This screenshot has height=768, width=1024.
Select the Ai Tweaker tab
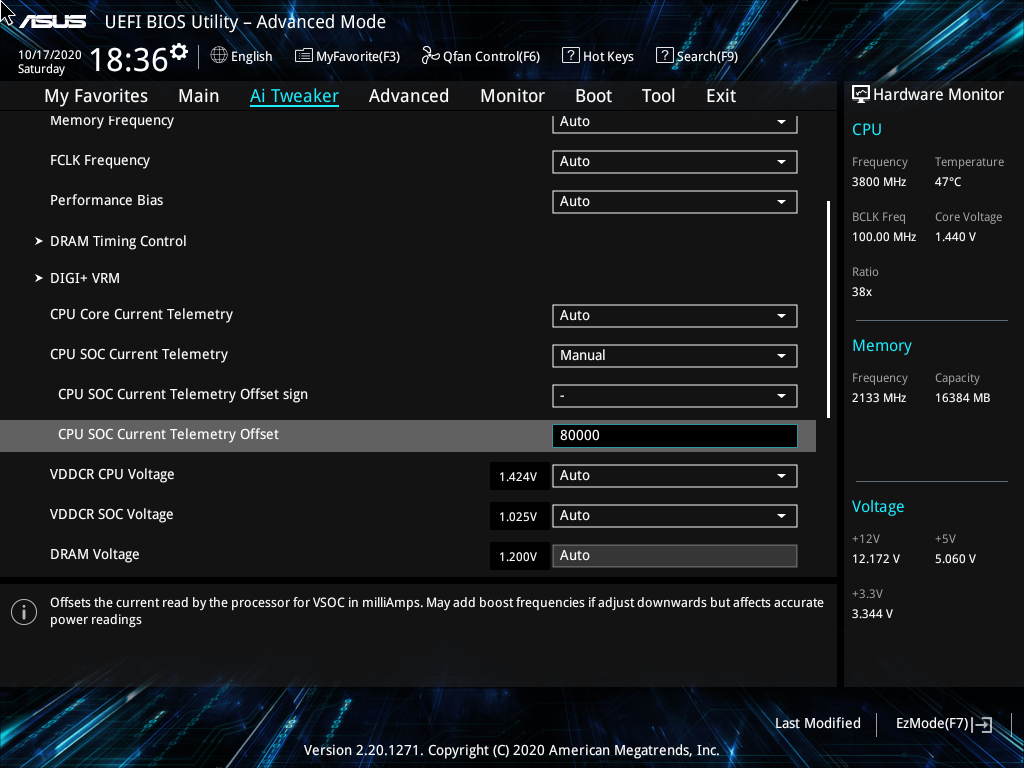click(x=294, y=96)
